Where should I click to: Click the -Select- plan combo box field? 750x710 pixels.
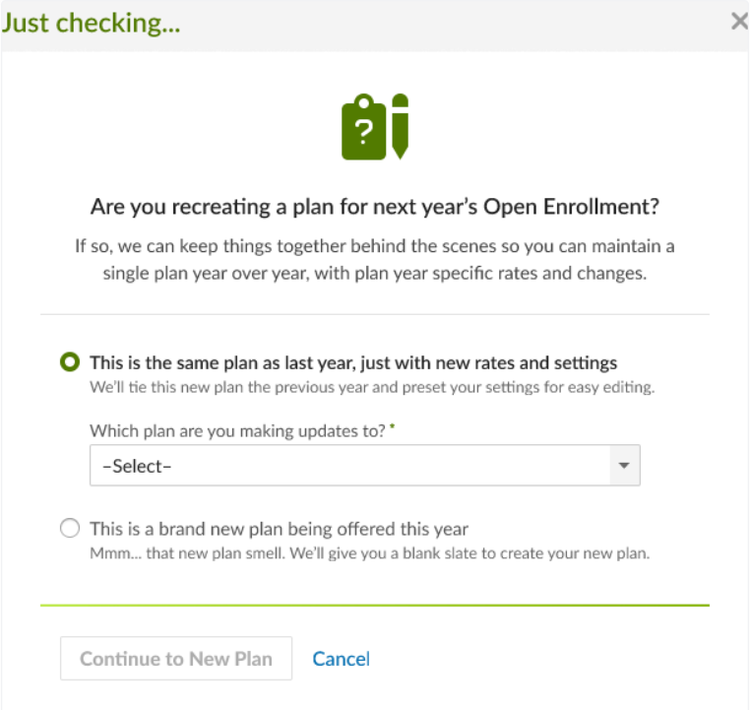(365, 466)
